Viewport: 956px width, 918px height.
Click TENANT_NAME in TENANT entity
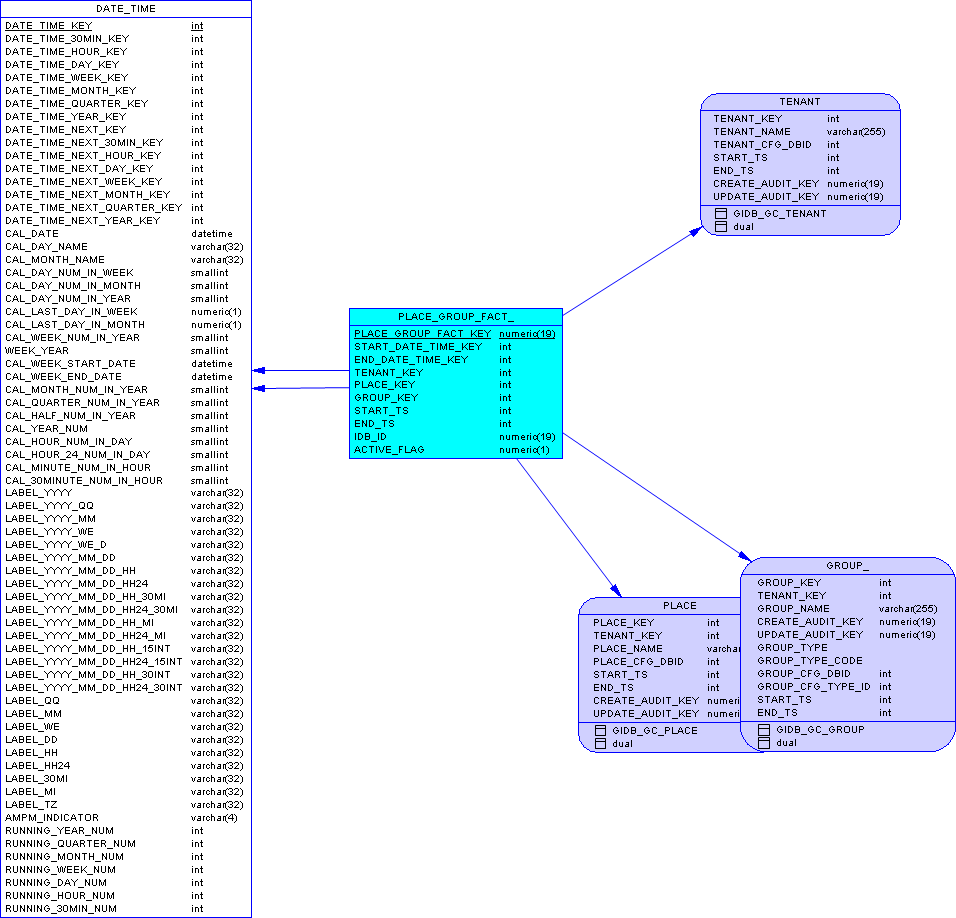pyautogui.click(x=752, y=132)
